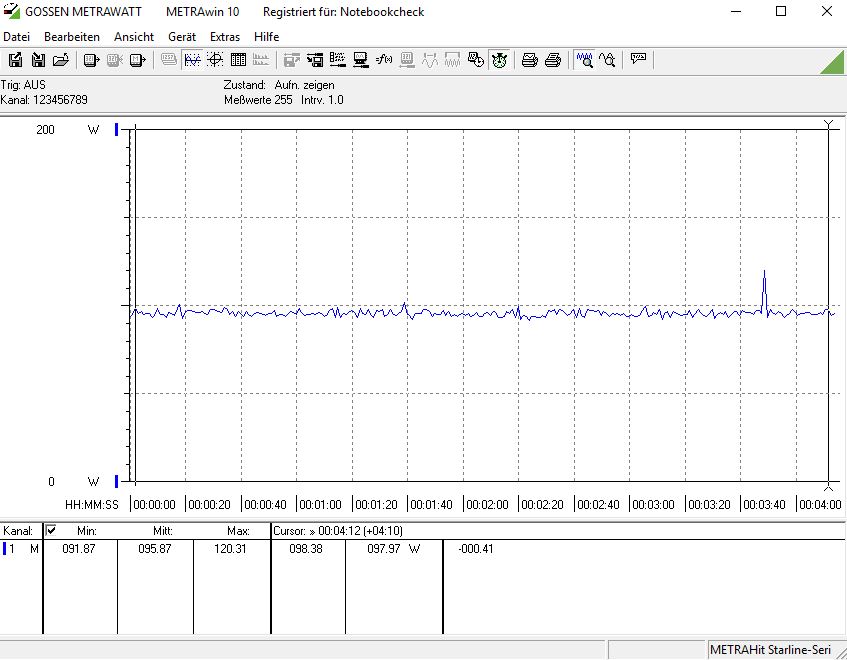
Task: Maximize the METRAwin 10 window
Action: tap(781, 11)
